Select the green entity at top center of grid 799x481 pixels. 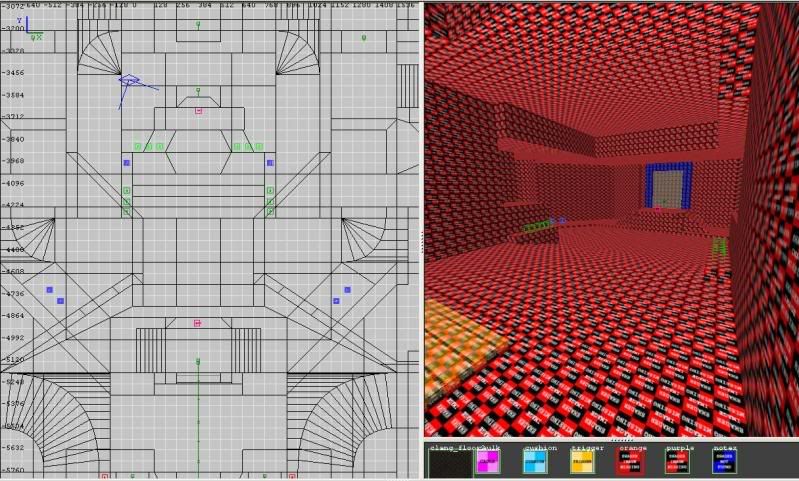pyautogui.click(x=197, y=23)
